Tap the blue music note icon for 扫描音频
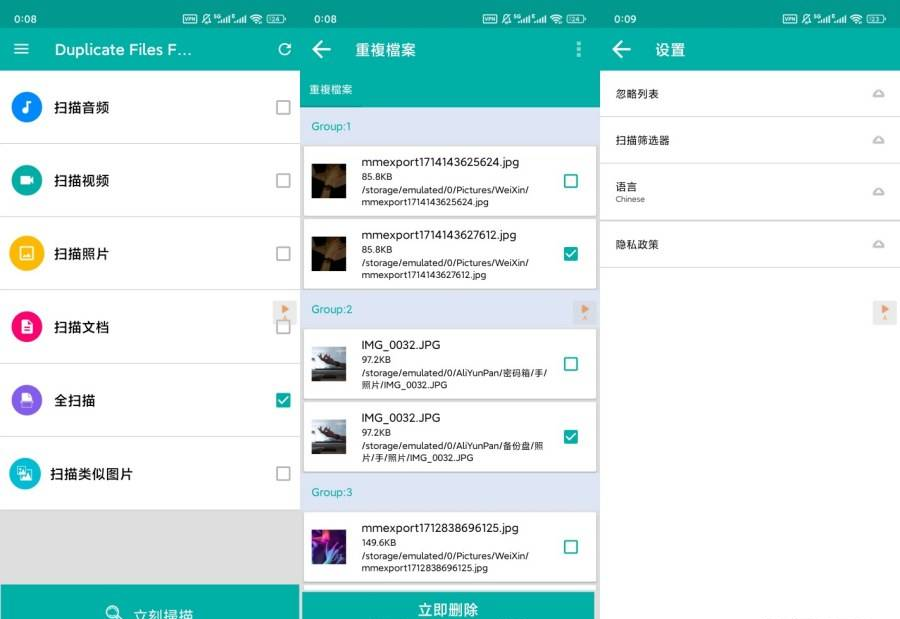The image size is (900, 619). click(26, 107)
